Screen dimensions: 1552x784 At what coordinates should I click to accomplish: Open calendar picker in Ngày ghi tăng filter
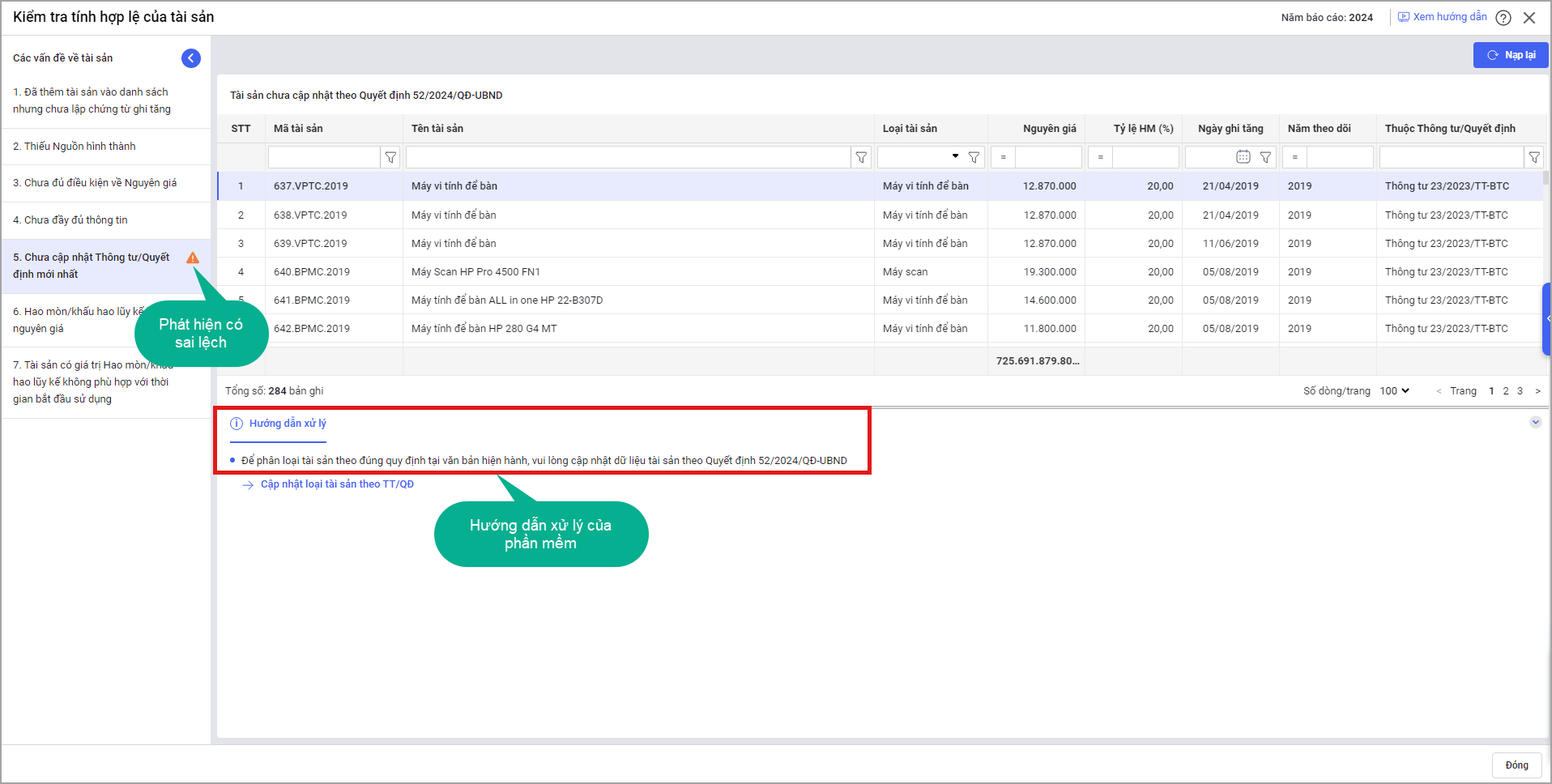coord(1243,157)
